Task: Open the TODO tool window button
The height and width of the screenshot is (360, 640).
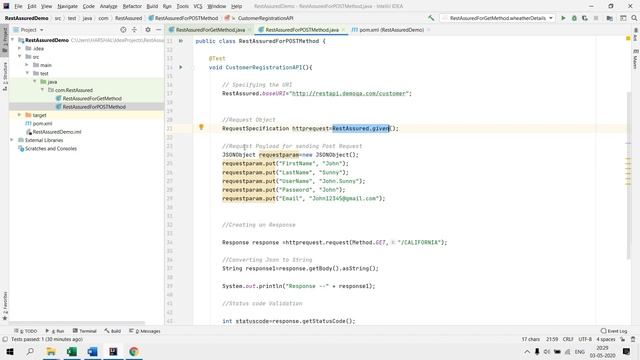Action: click(26, 331)
